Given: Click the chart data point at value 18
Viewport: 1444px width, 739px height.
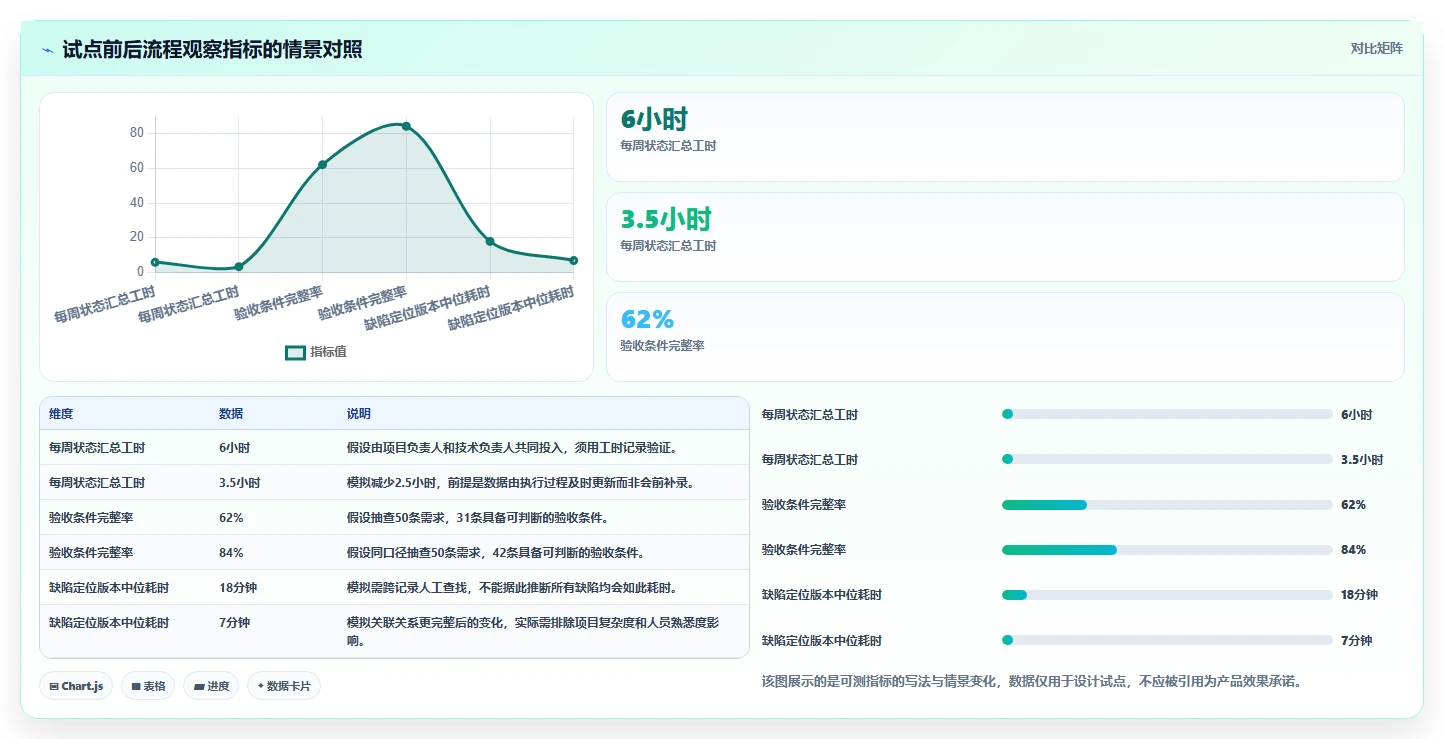Looking at the screenshot, I should point(490,241).
